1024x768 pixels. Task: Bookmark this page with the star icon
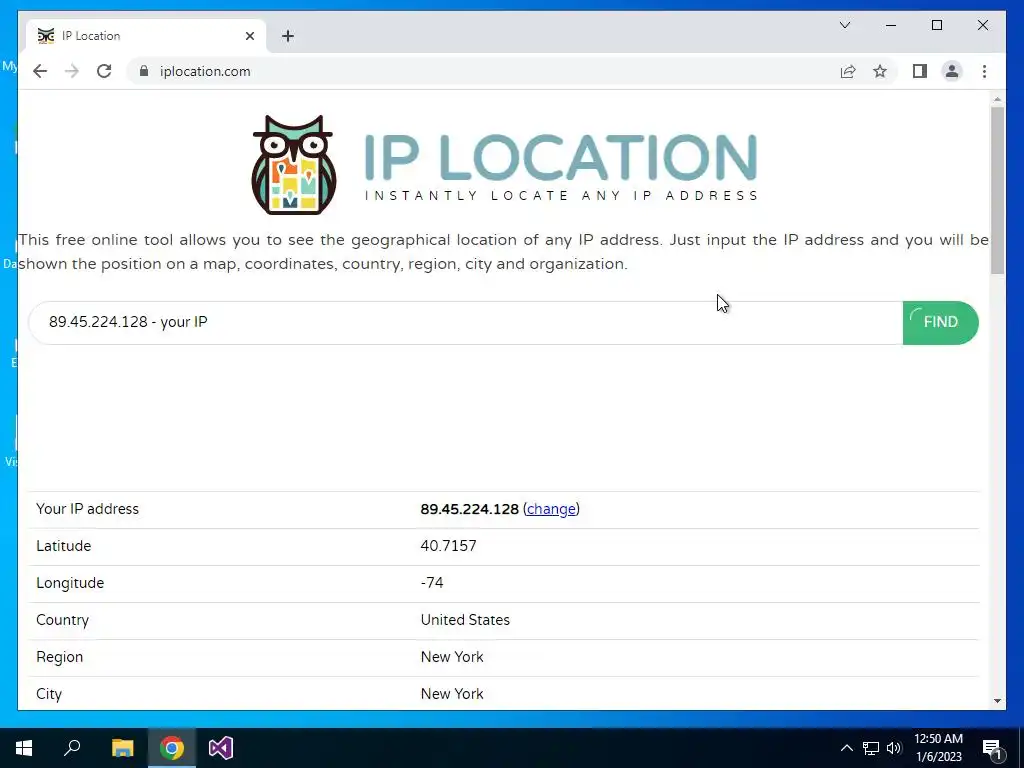880,71
